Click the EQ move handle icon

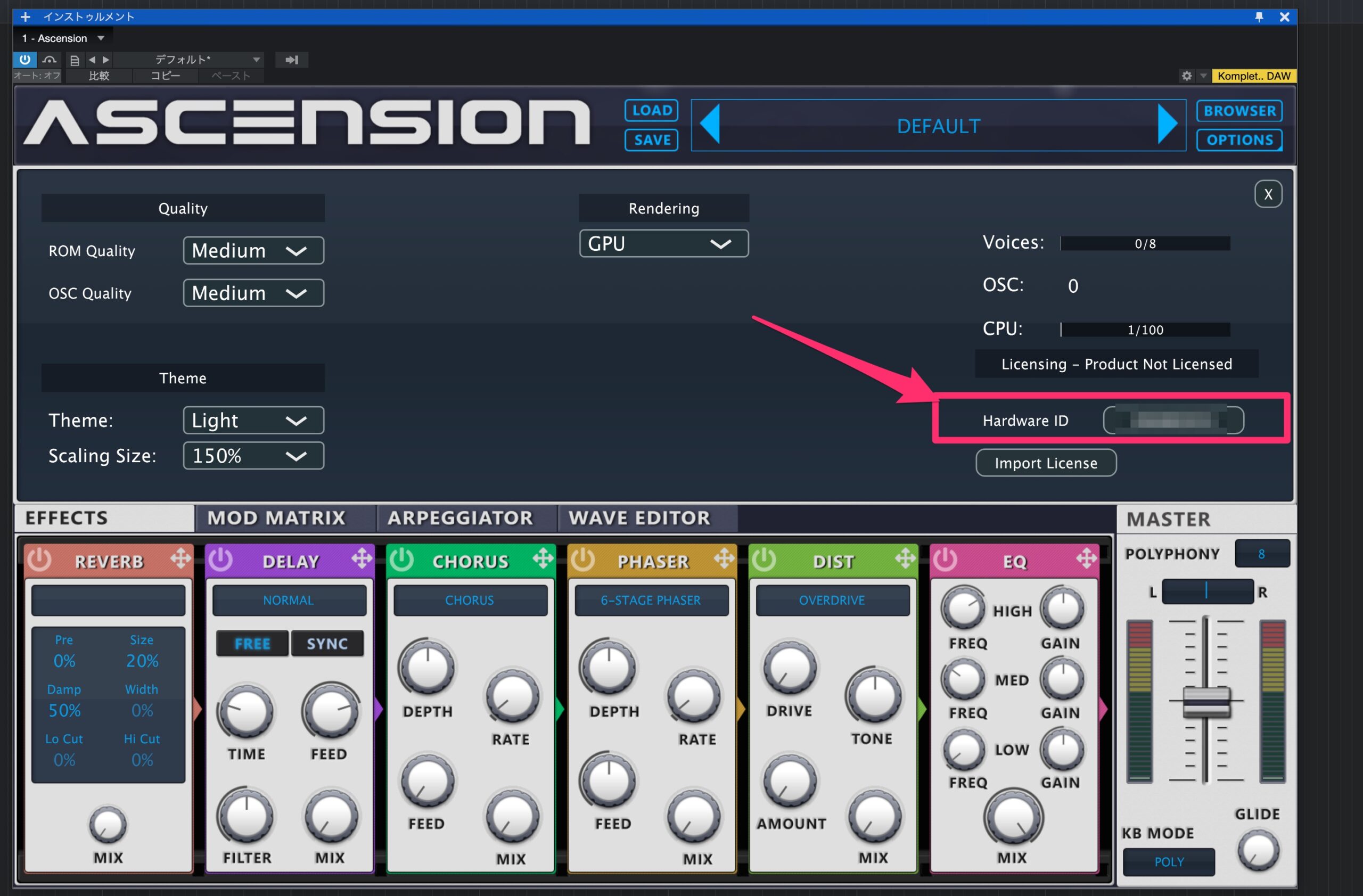pos(1086,559)
